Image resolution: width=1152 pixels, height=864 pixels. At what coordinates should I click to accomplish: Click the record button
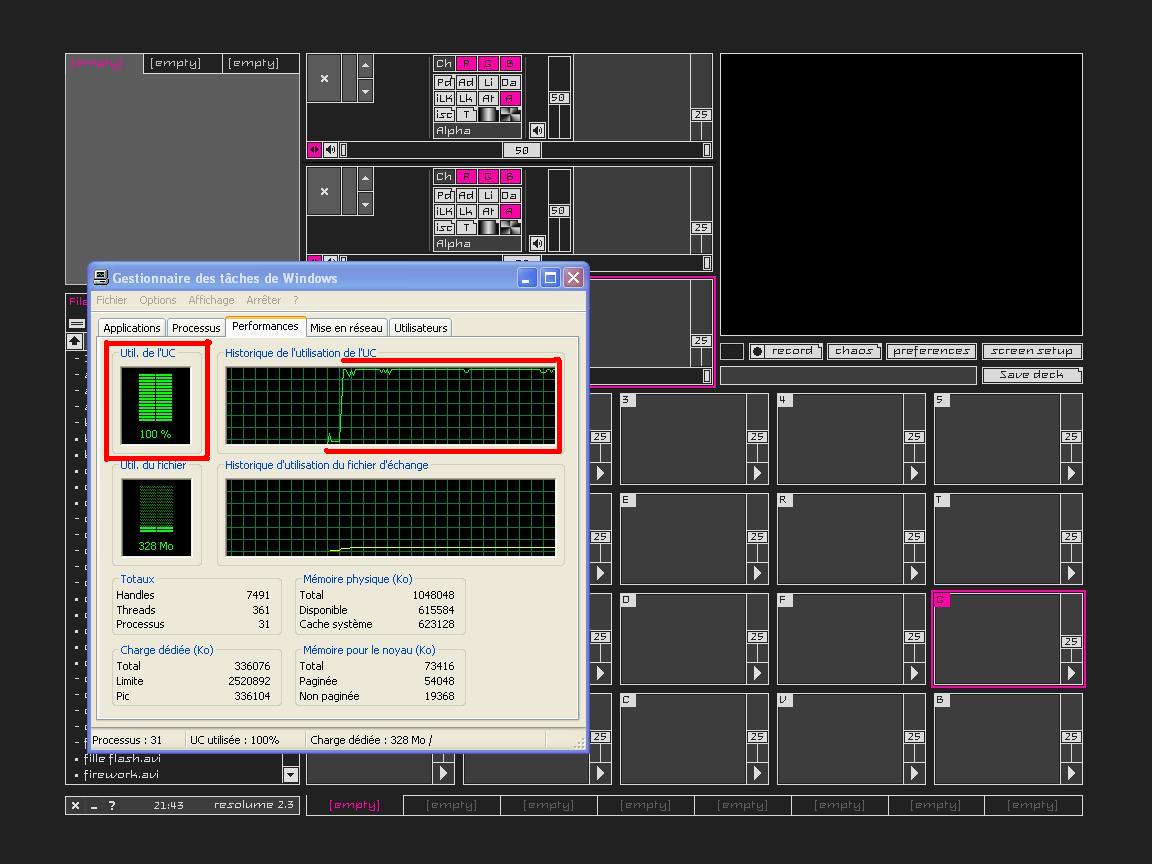click(785, 351)
